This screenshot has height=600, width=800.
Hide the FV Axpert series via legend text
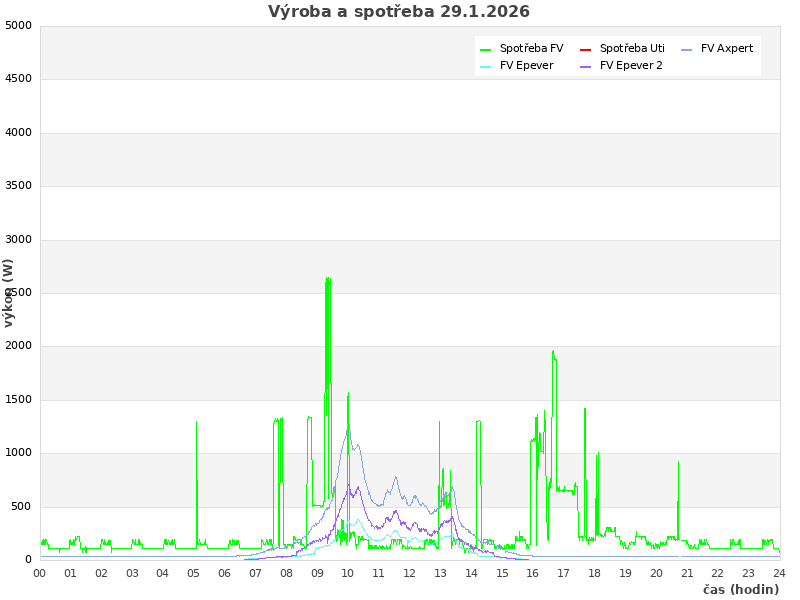(727, 49)
